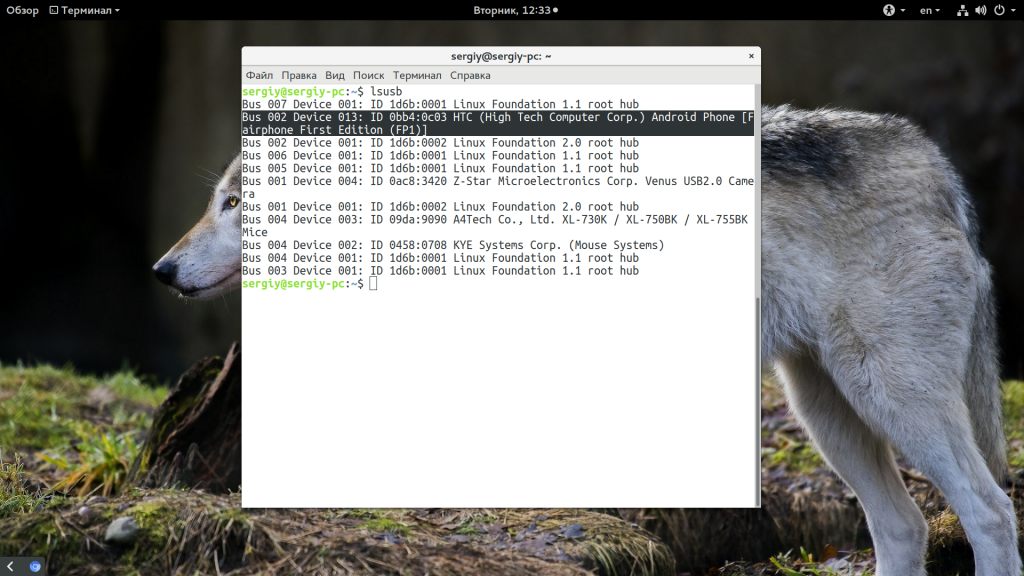1024x576 pixels.
Task: Collapse the tray with left arrow icon
Action: pyautogui.click(x=10, y=566)
